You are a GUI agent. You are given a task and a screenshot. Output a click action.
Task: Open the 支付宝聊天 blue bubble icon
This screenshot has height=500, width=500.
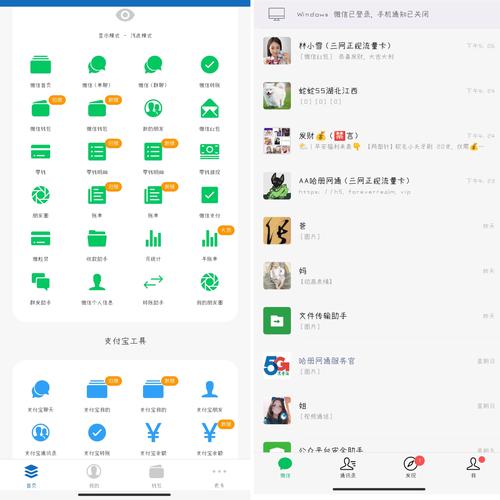tap(41, 389)
